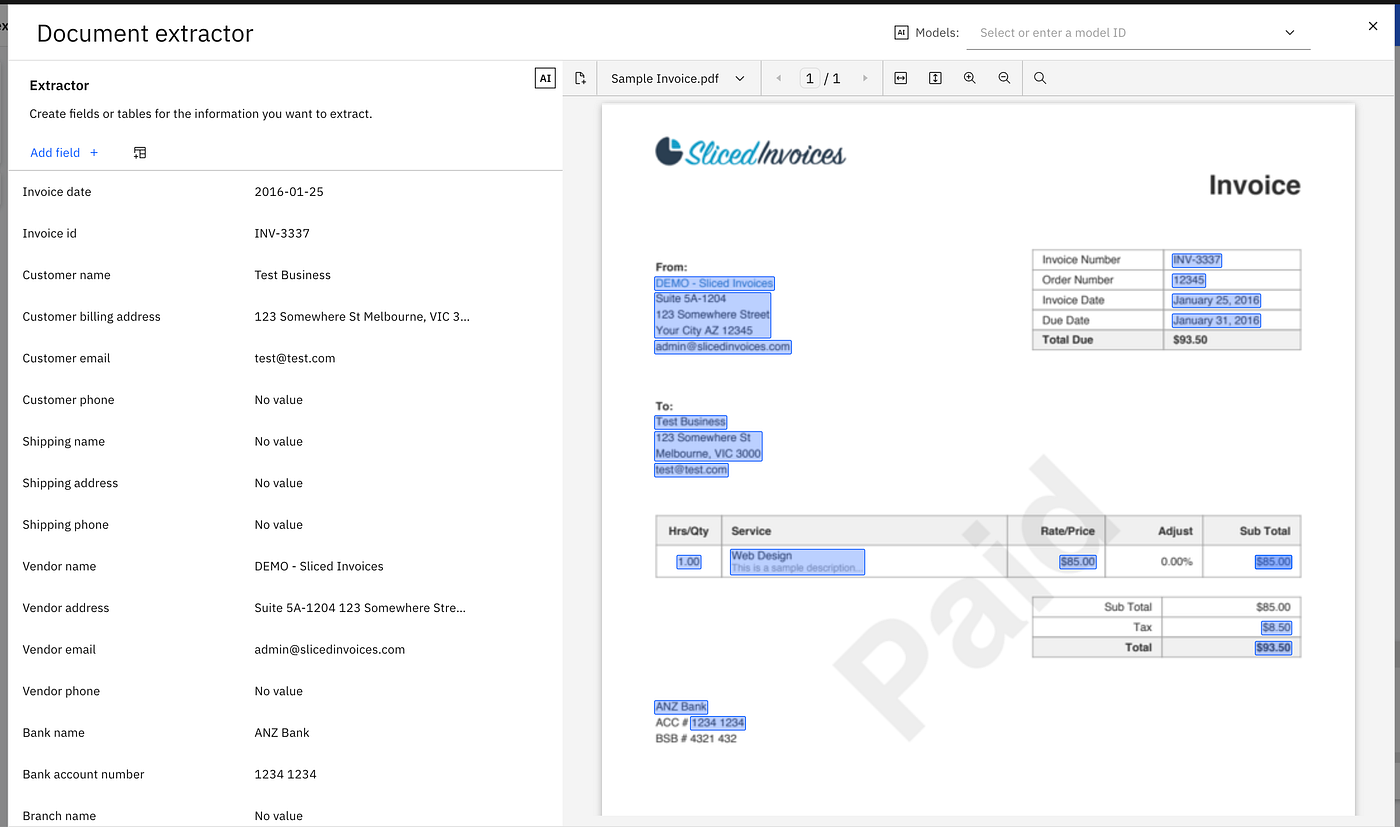Click the test@test.com field value

tap(295, 358)
